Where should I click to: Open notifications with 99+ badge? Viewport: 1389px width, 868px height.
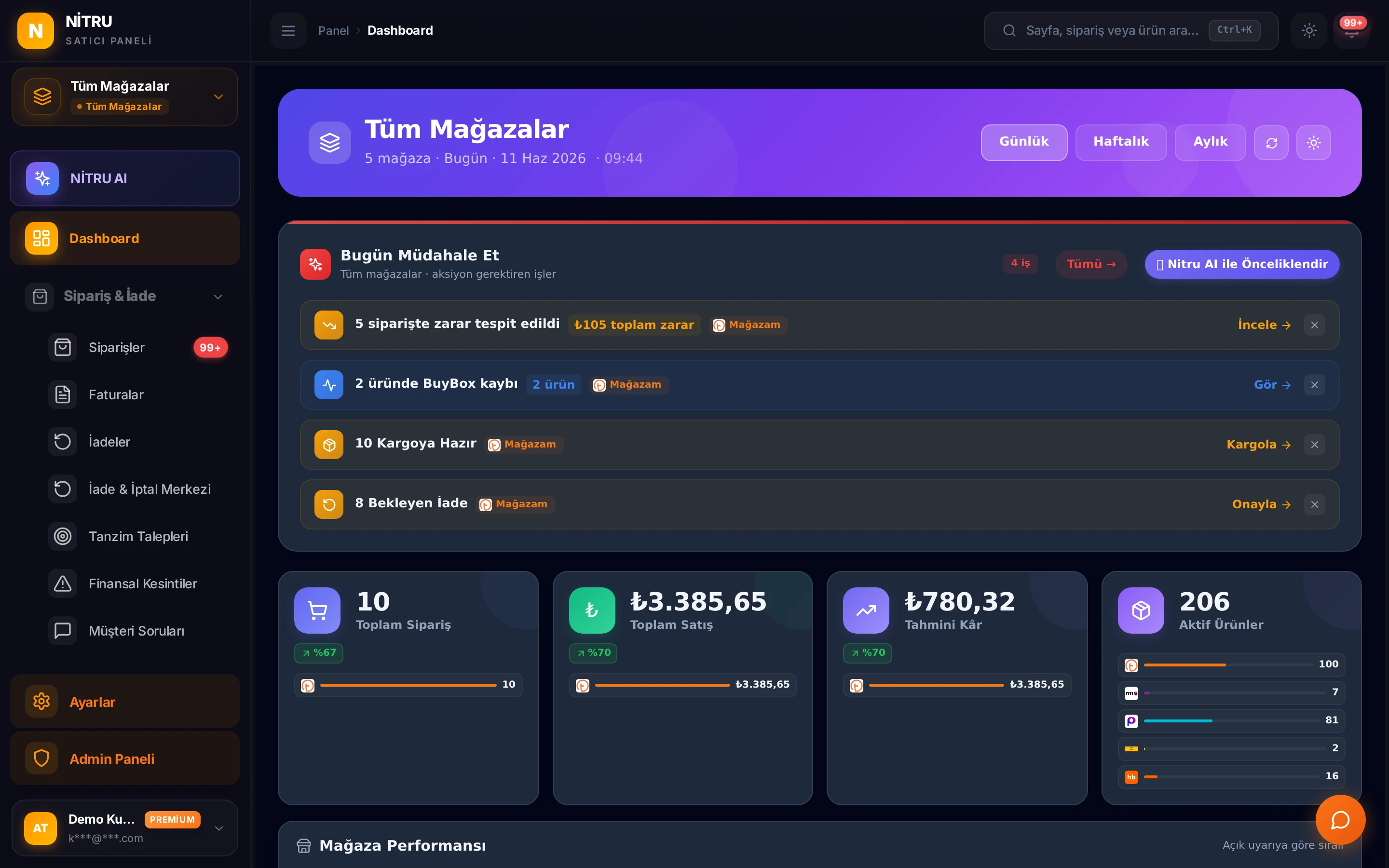point(1352,30)
